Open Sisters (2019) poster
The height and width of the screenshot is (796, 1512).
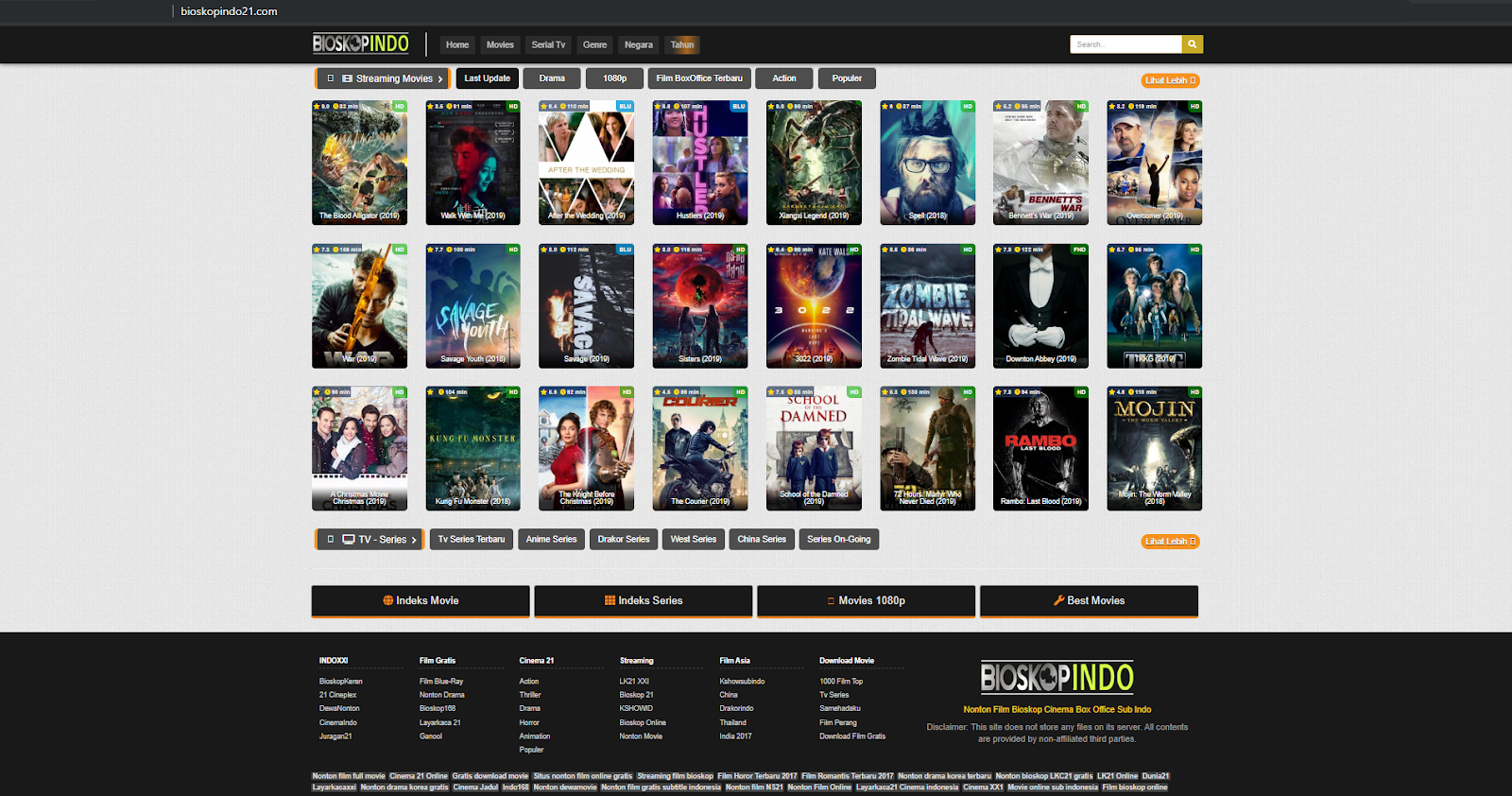point(700,306)
